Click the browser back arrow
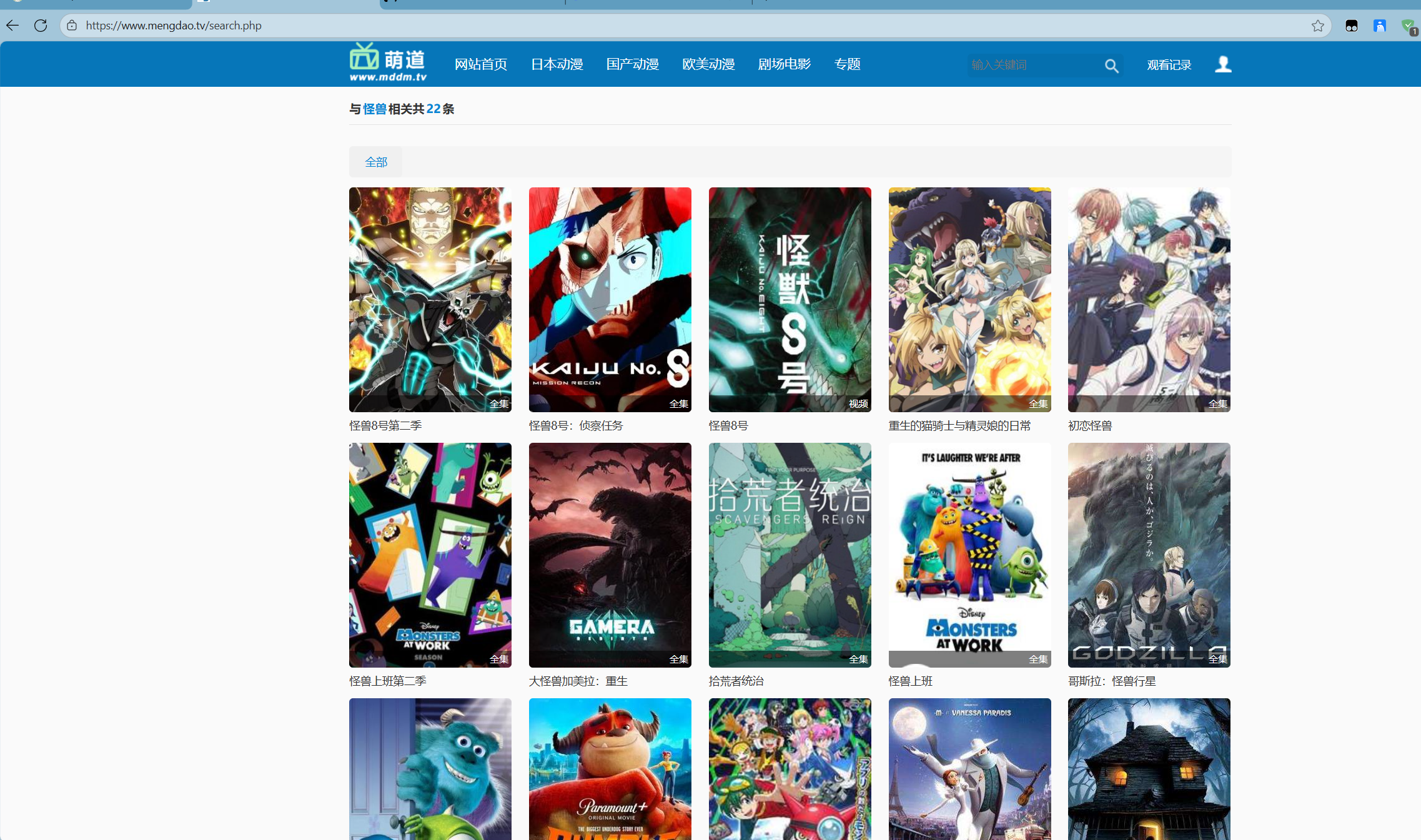Viewport: 1421px width, 840px height. click(12, 26)
